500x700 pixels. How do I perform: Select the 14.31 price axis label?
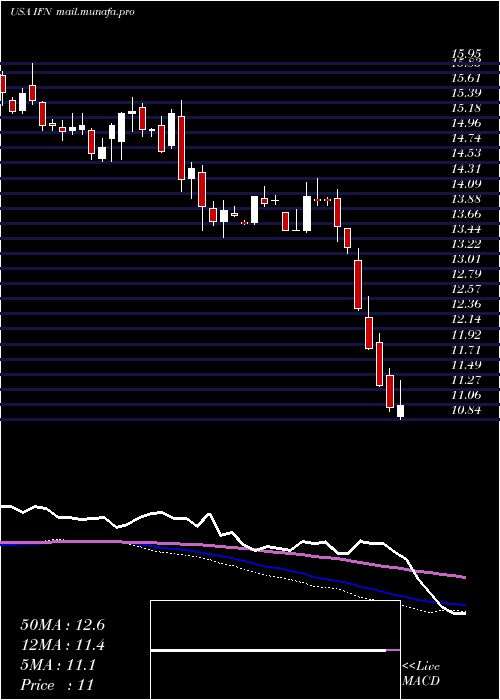click(x=466, y=169)
